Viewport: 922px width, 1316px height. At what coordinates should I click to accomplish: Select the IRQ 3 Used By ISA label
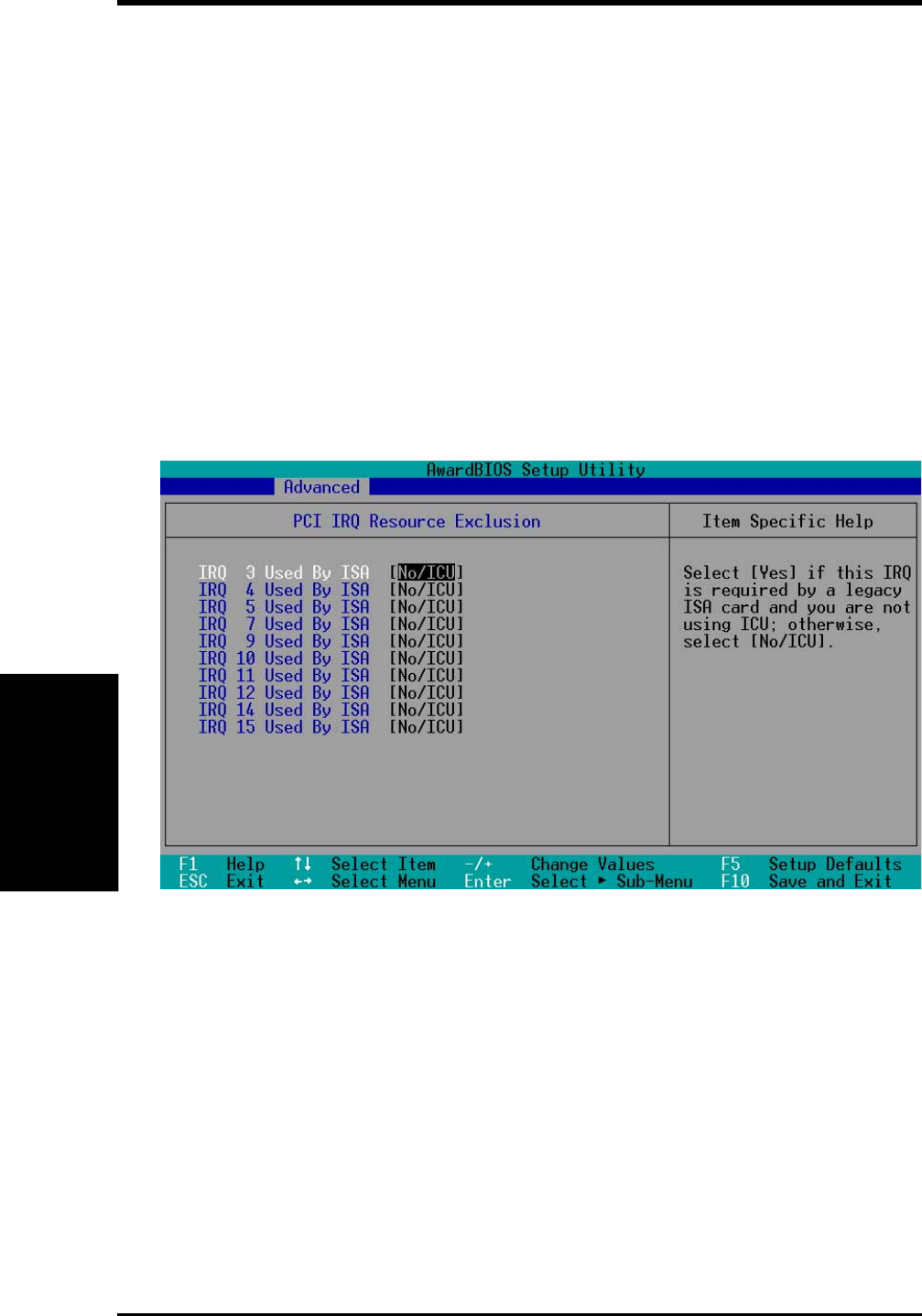284,573
